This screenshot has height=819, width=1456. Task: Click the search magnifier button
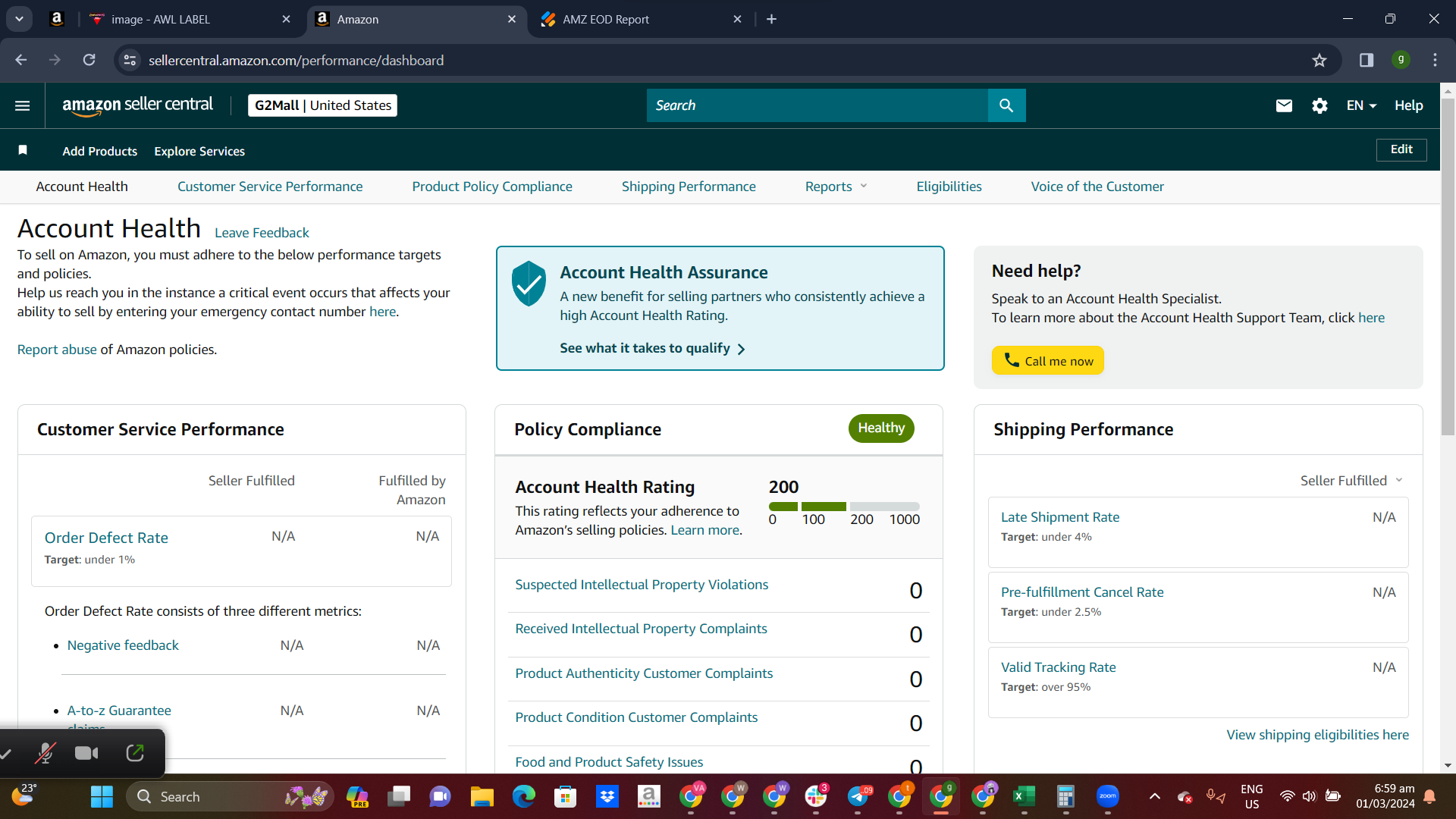click(1006, 105)
